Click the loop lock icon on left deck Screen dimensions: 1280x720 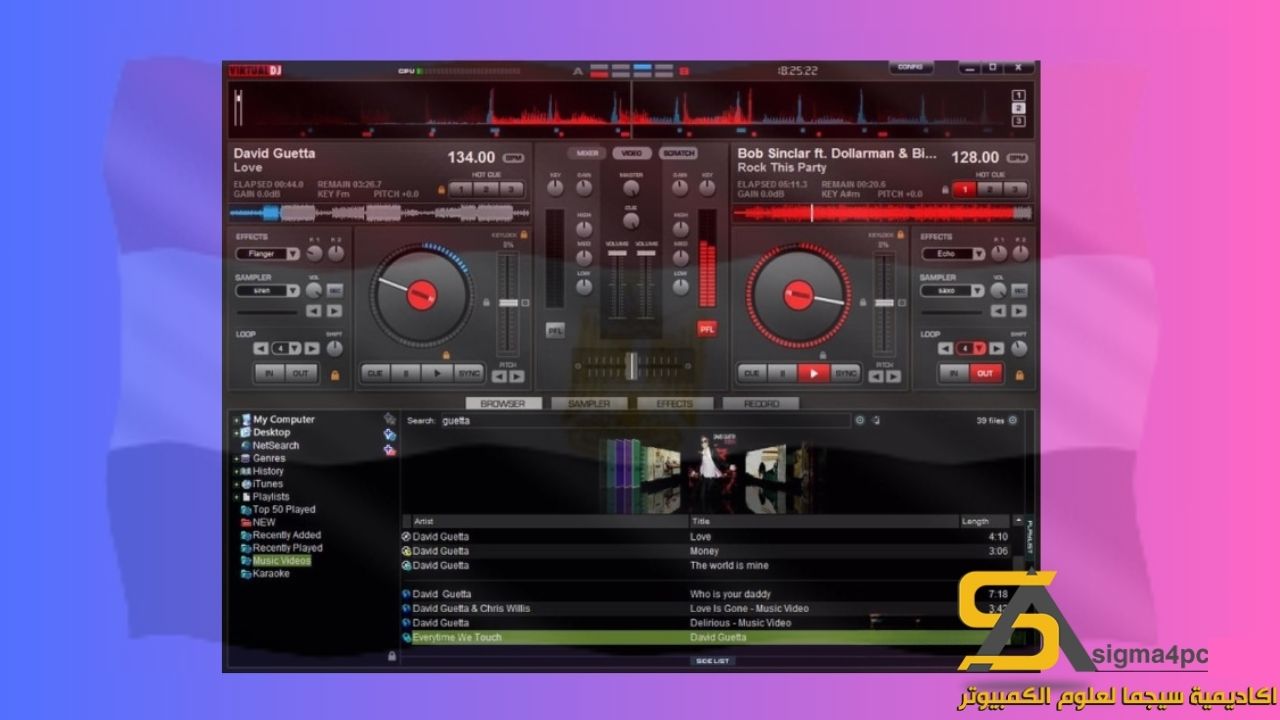point(334,375)
